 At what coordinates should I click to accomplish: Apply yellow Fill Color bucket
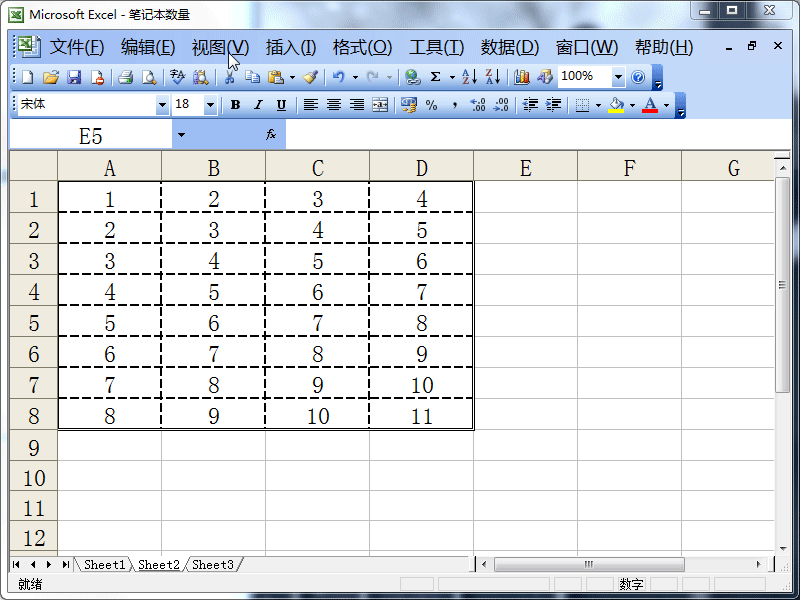(x=616, y=105)
